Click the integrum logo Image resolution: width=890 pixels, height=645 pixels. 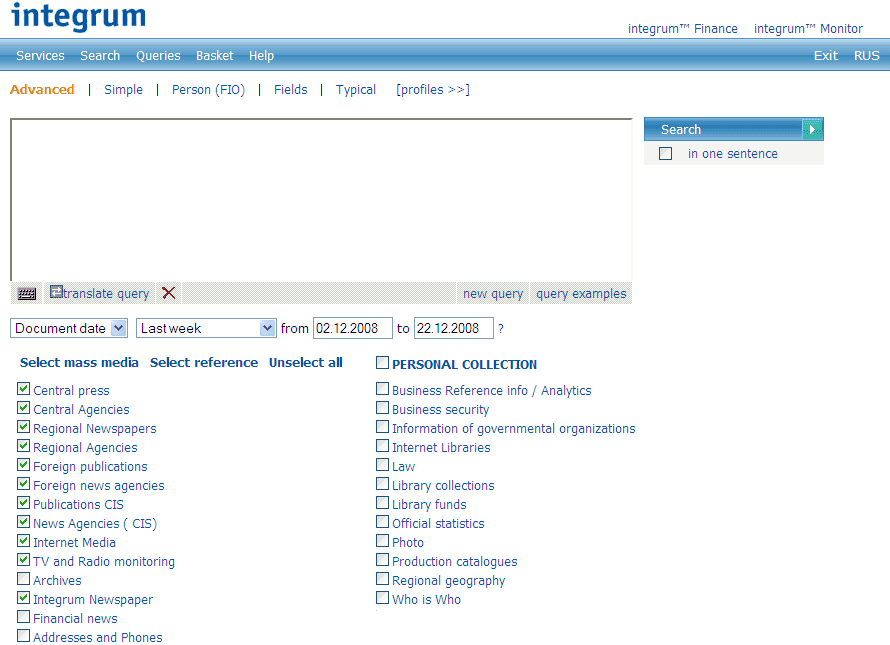tap(78, 17)
